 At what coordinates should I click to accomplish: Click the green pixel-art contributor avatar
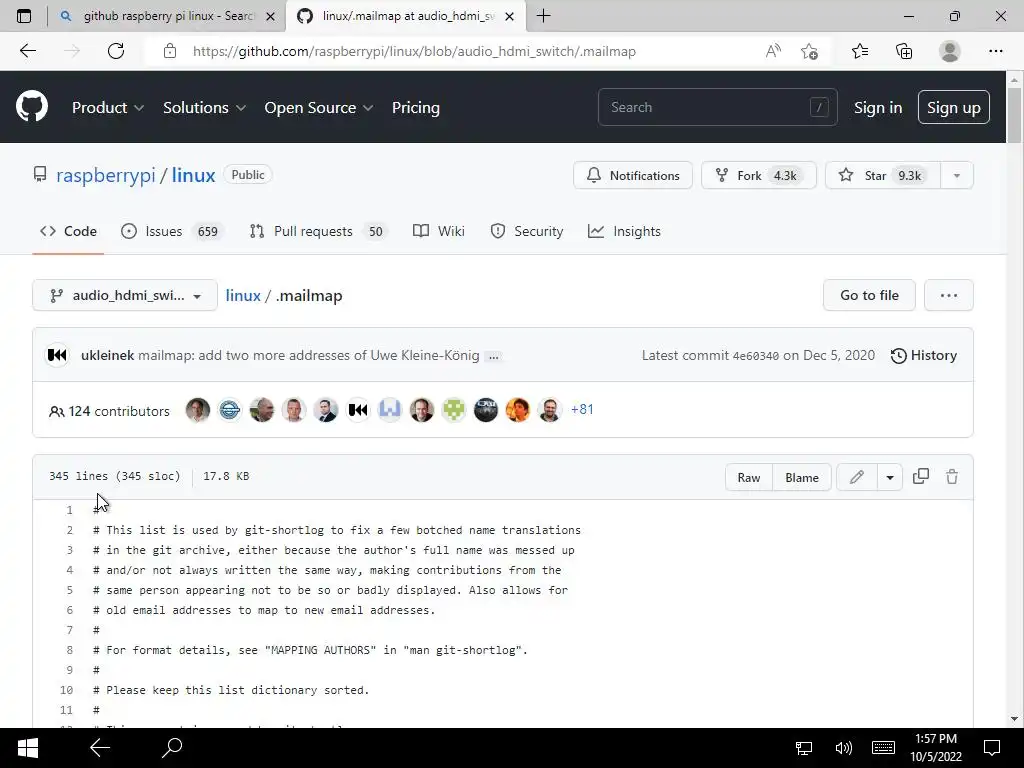coord(454,410)
